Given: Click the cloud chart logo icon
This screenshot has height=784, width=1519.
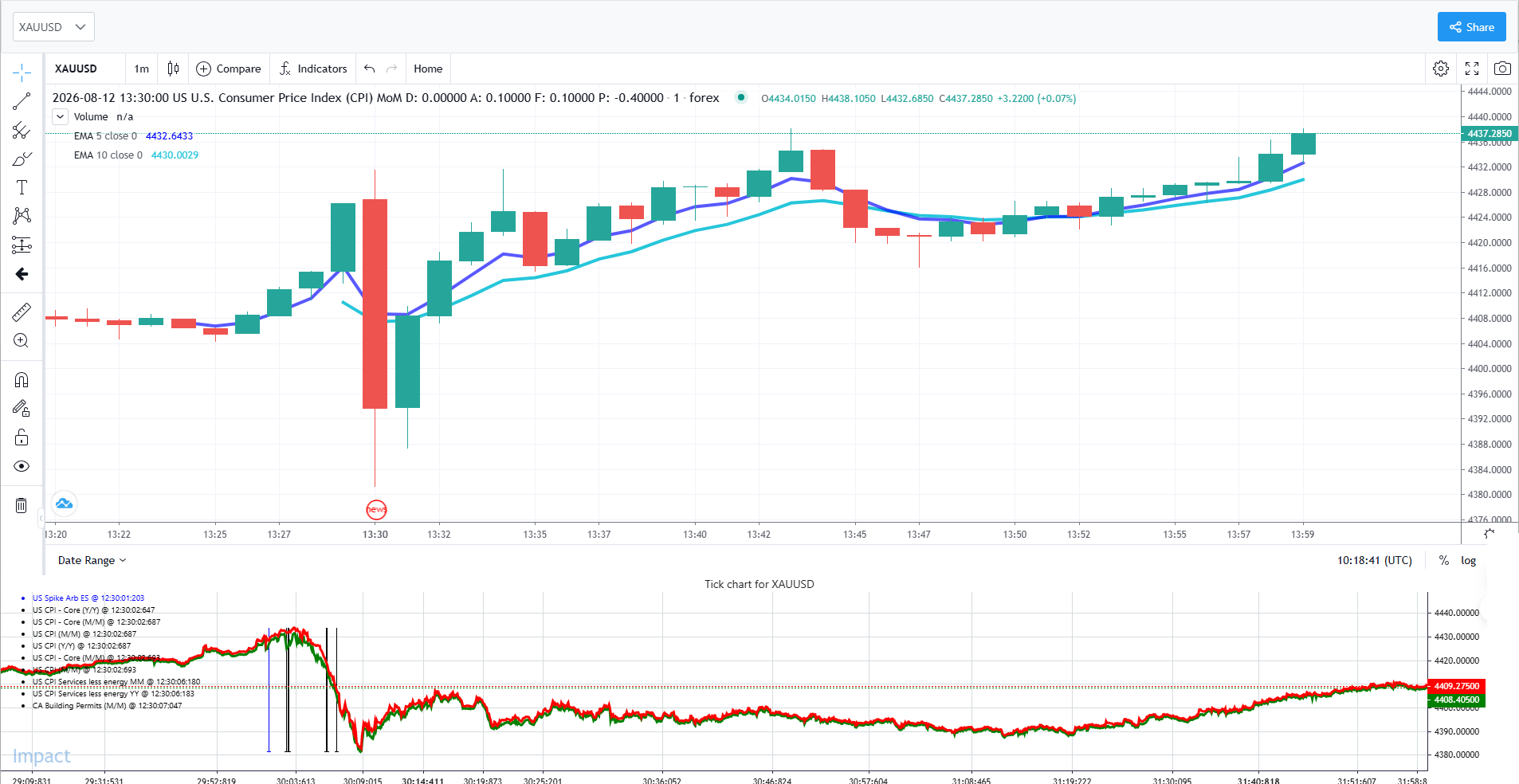Looking at the screenshot, I should click(65, 504).
